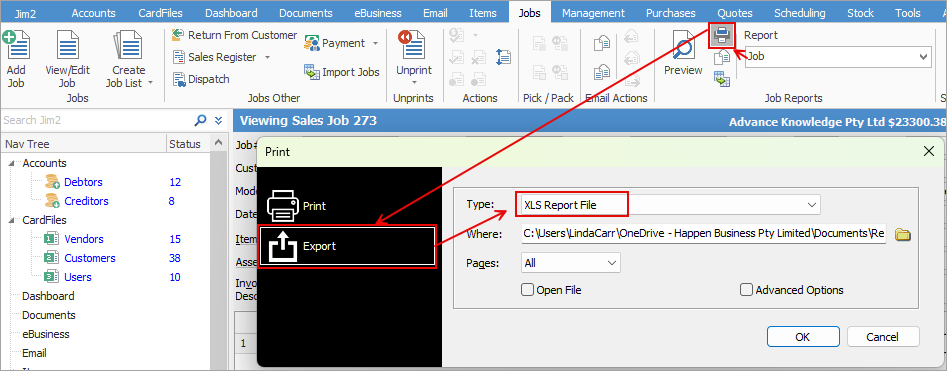This screenshot has height=371, width=947.
Task: Click the Jim2 application tab
Action: click(25, 13)
